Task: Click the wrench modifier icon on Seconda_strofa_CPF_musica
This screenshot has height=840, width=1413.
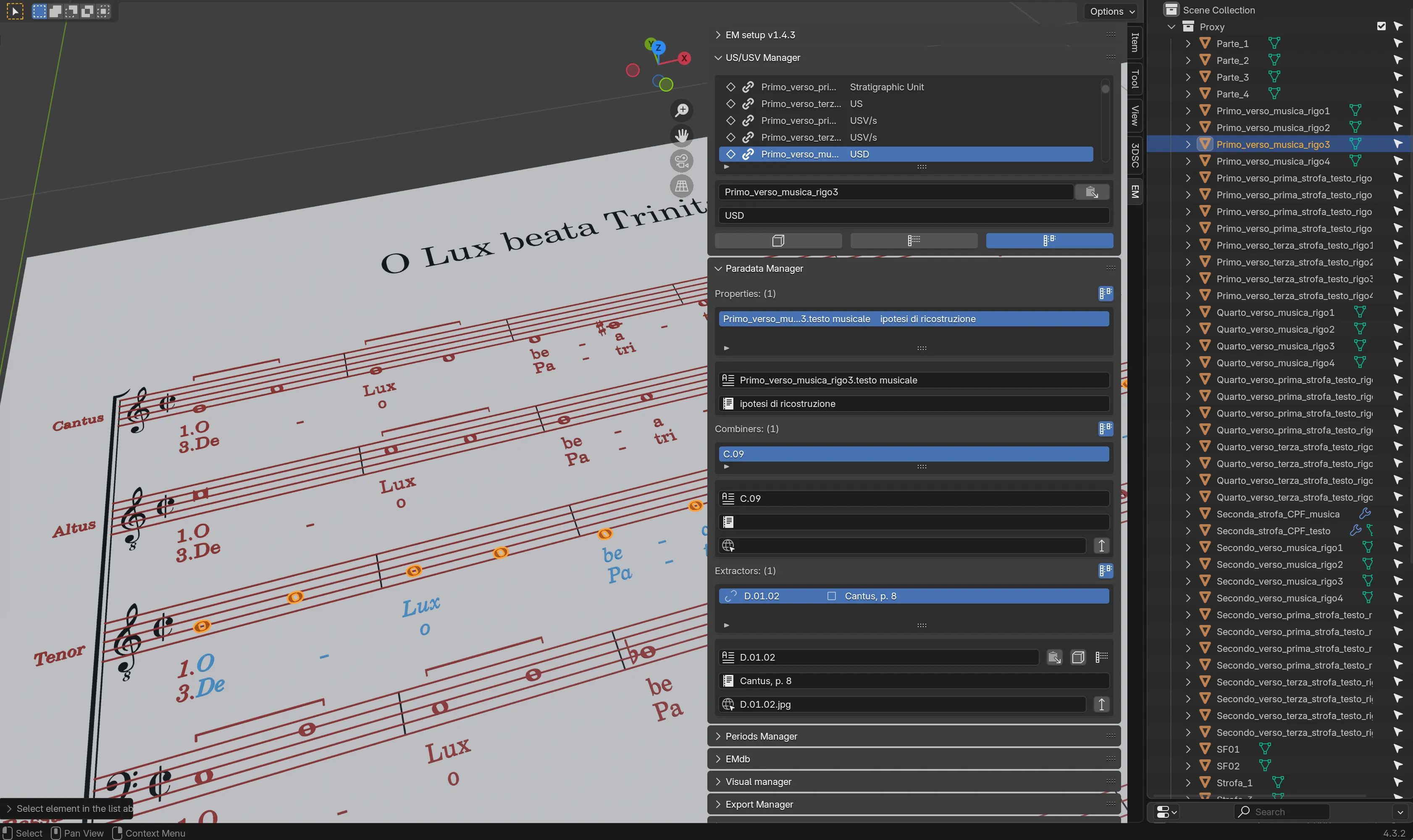Action: 1365,513
